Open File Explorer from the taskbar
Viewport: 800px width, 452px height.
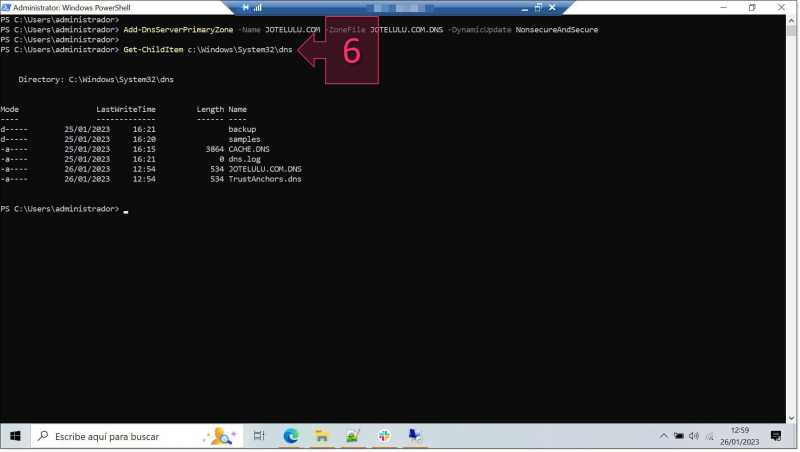coord(322,436)
